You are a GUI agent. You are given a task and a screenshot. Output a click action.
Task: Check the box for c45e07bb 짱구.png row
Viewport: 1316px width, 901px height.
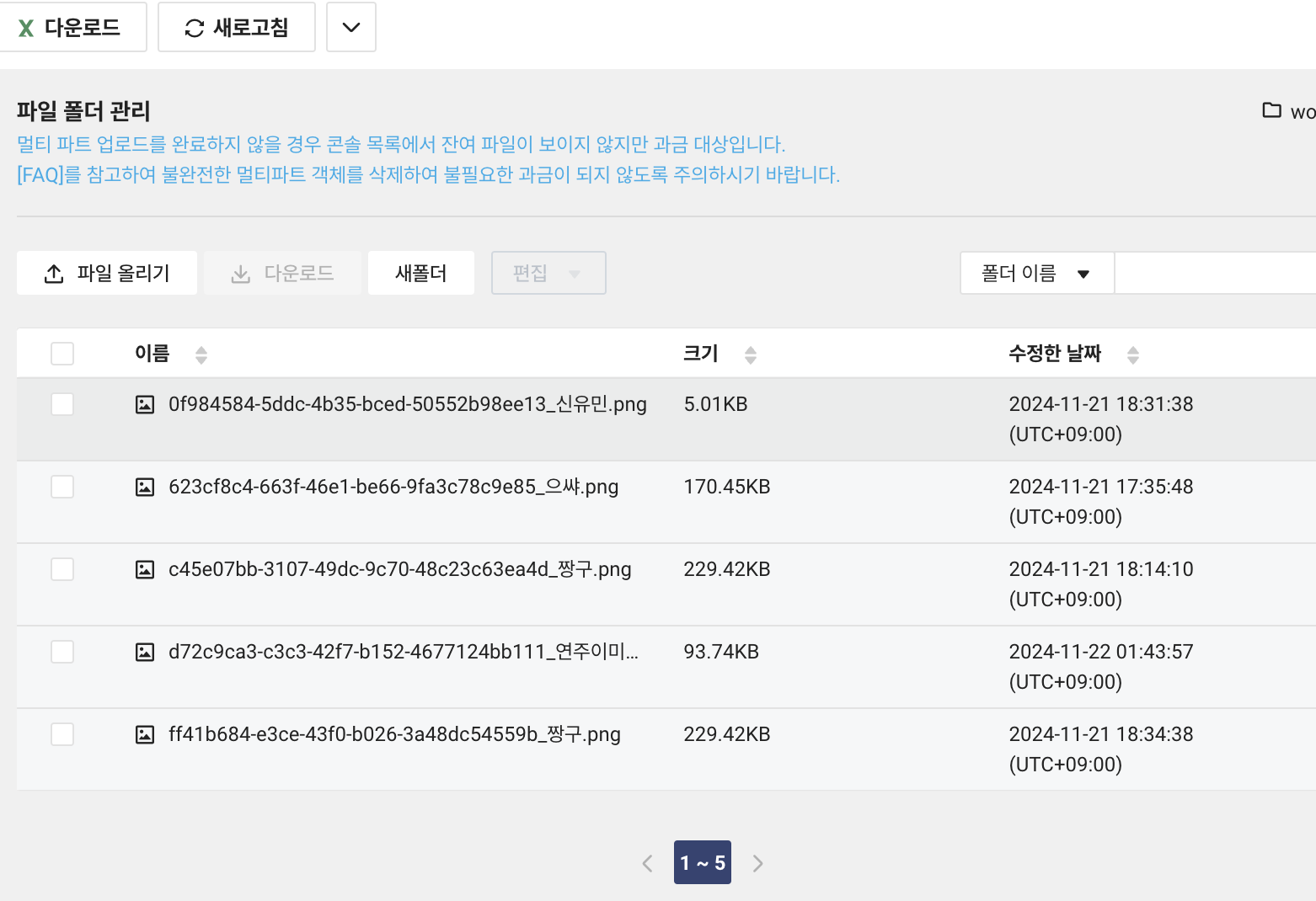click(x=62, y=569)
